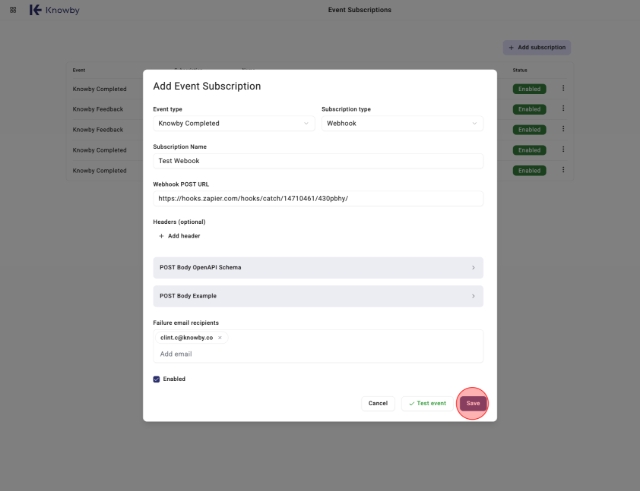Click the Add Event Subscription heading
This screenshot has width=640, height=491.
[207, 86]
